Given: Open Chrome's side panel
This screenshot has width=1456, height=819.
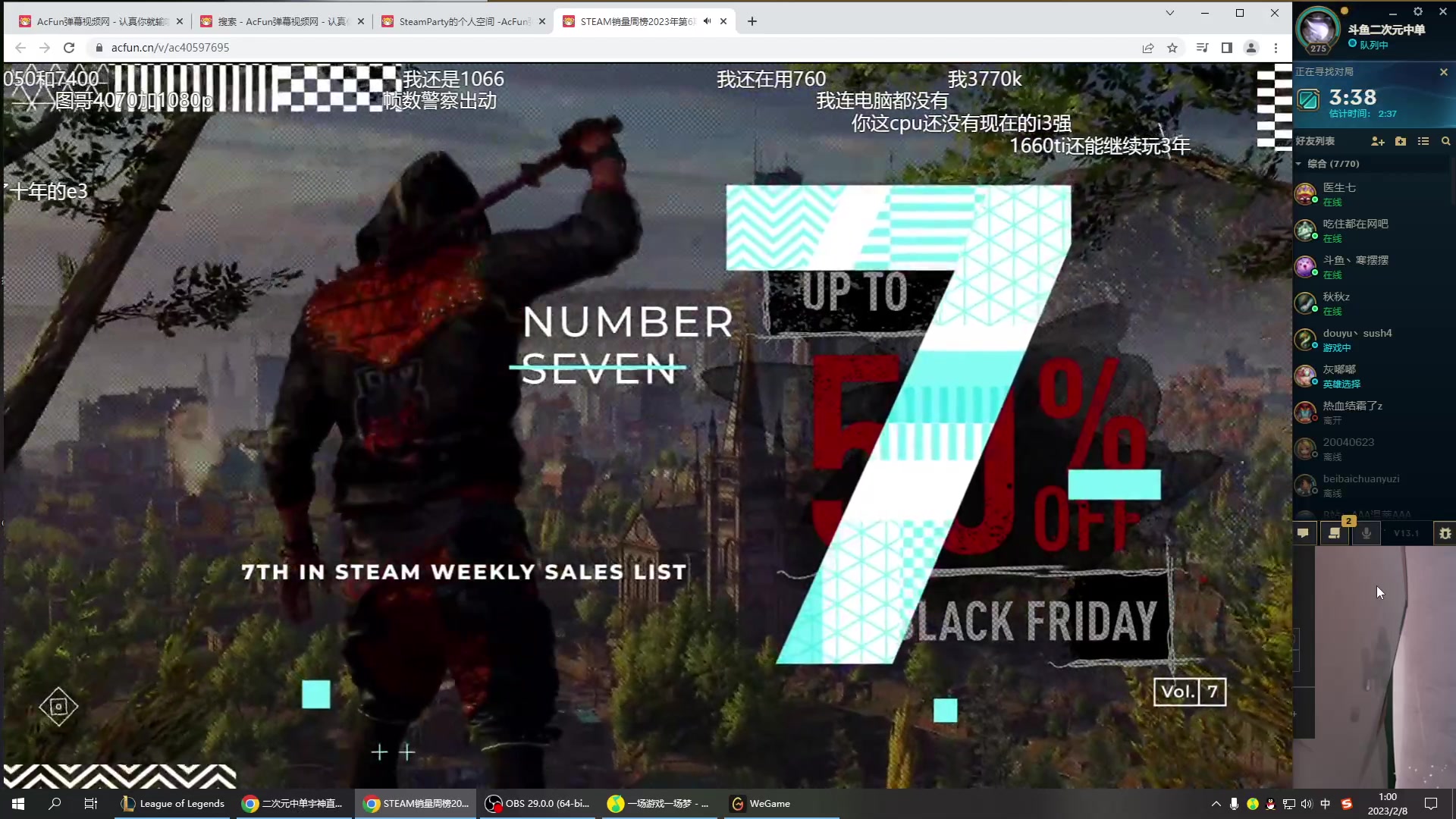Looking at the screenshot, I should pos(1226,48).
